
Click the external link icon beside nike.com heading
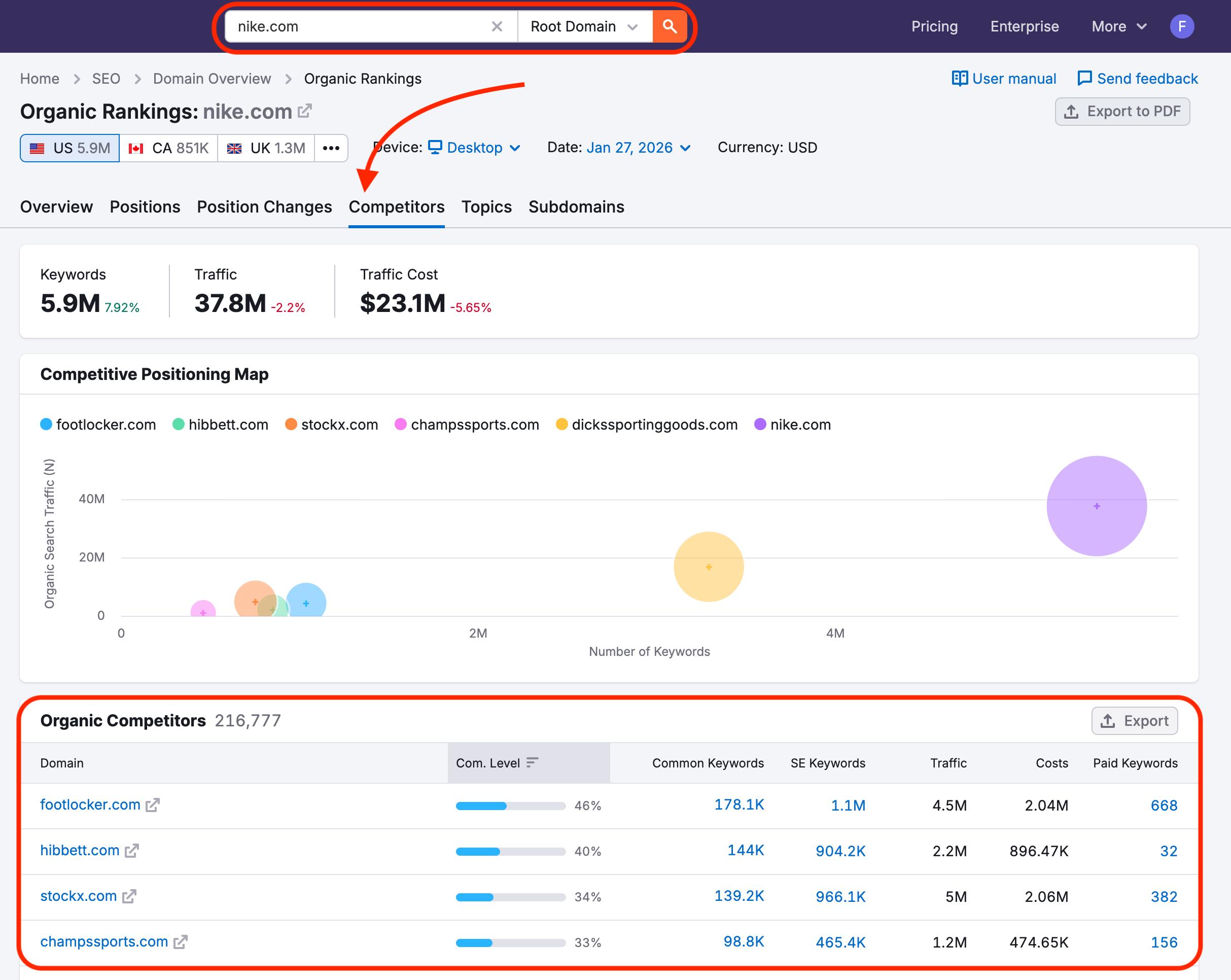coord(304,110)
